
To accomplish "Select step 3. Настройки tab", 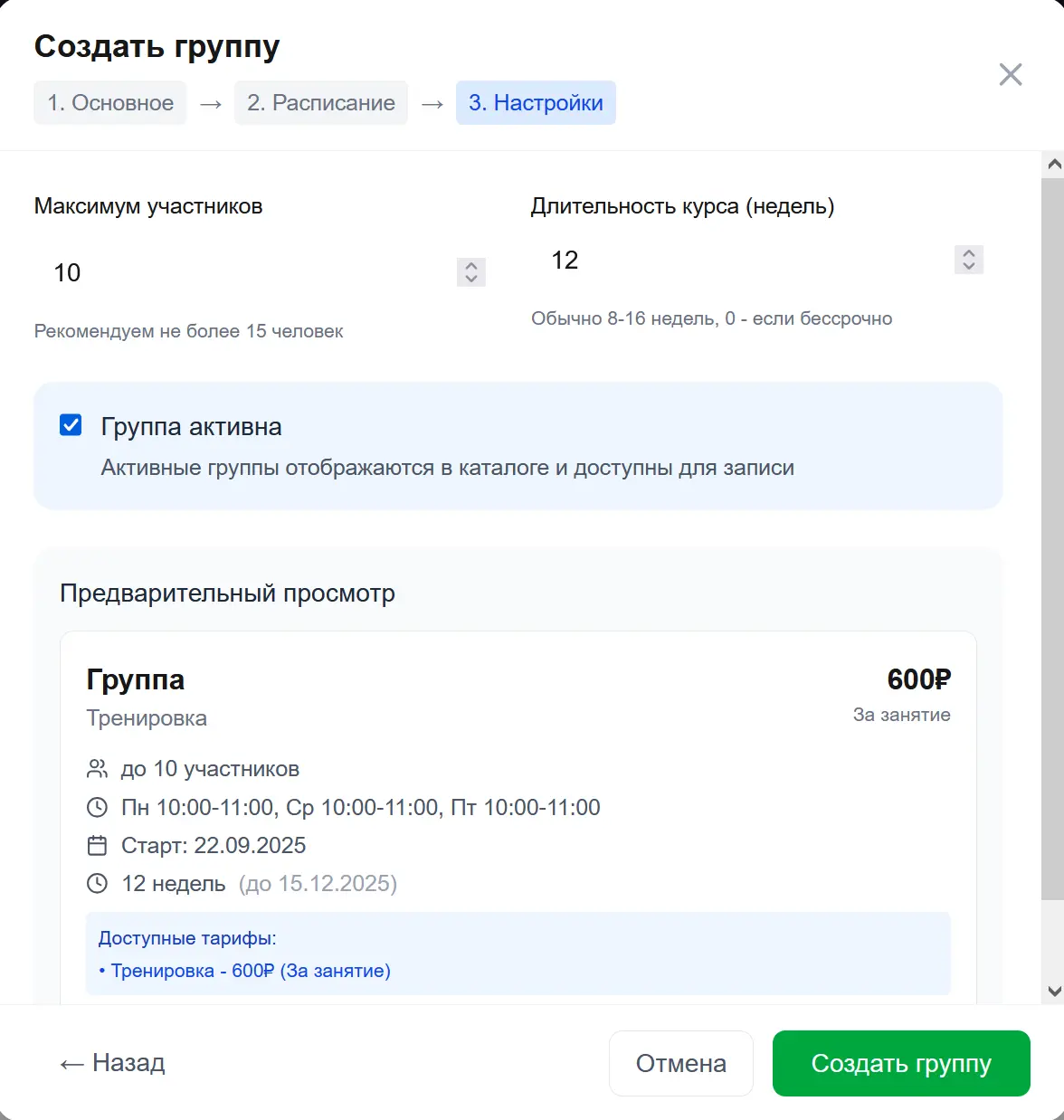I will pyautogui.click(x=536, y=103).
